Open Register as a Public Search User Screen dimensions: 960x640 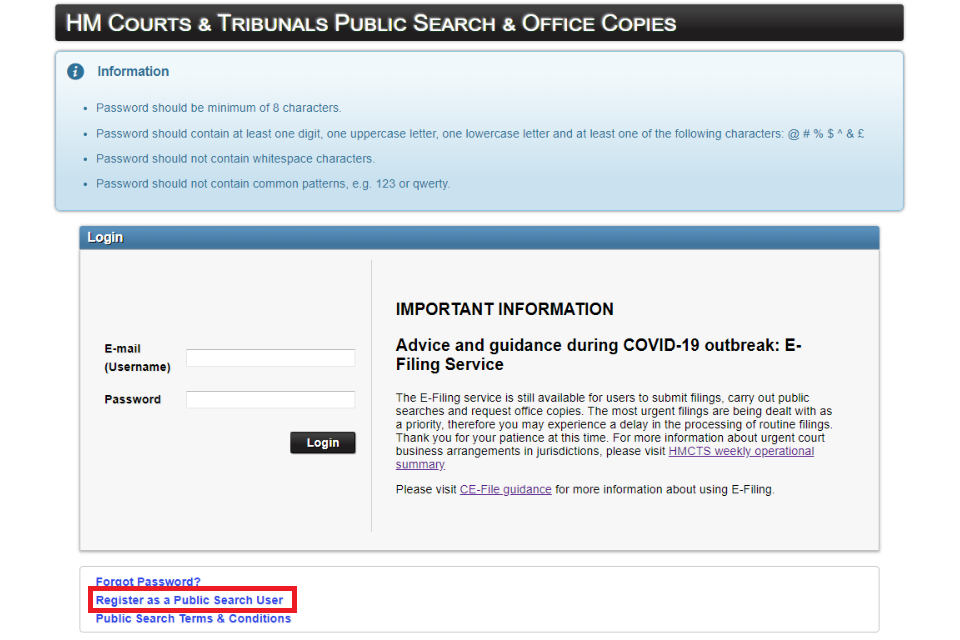click(189, 601)
